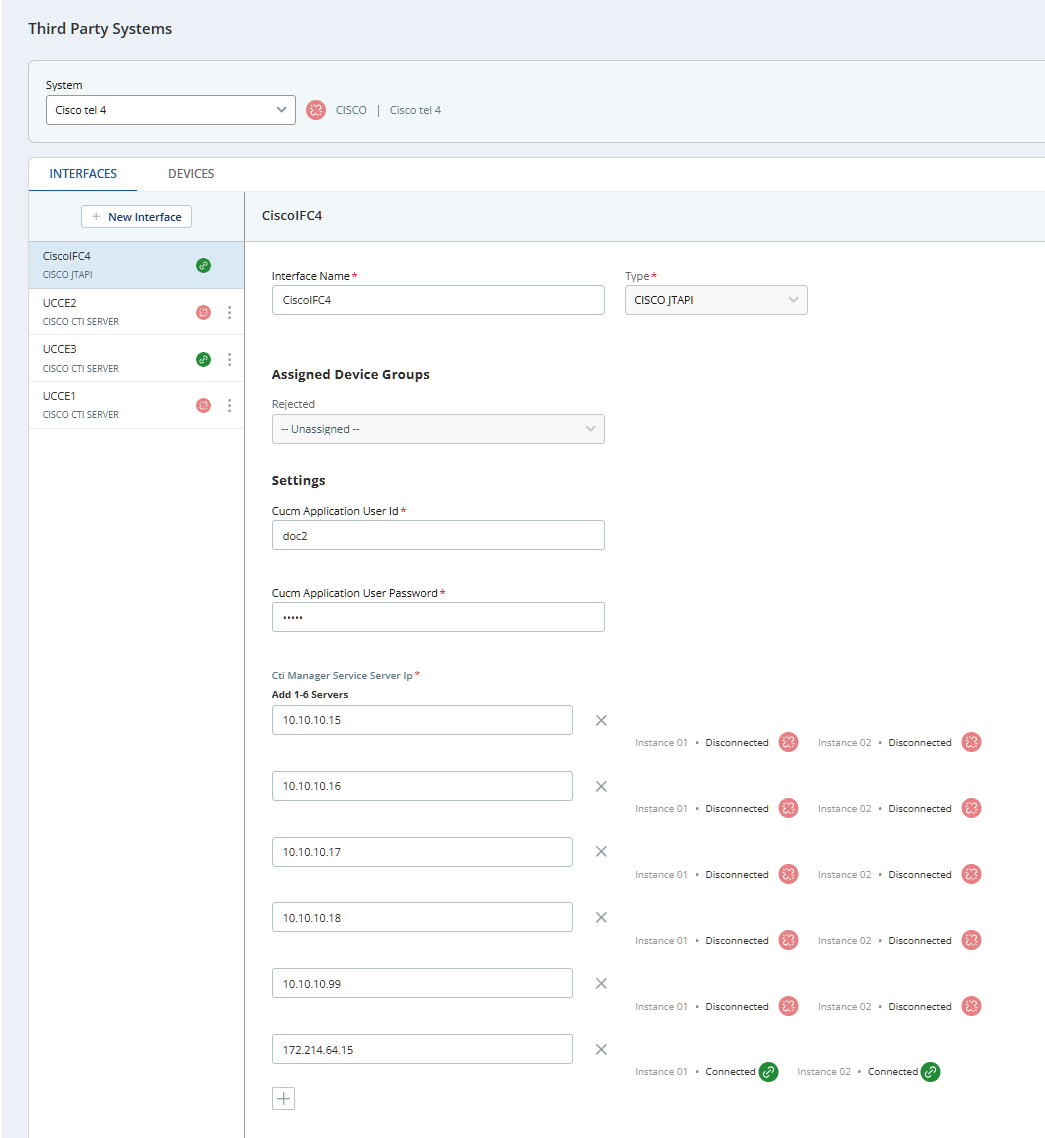Open the three-dot menu for UCCE3
The height and width of the screenshot is (1138, 1045).
tap(229, 359)
